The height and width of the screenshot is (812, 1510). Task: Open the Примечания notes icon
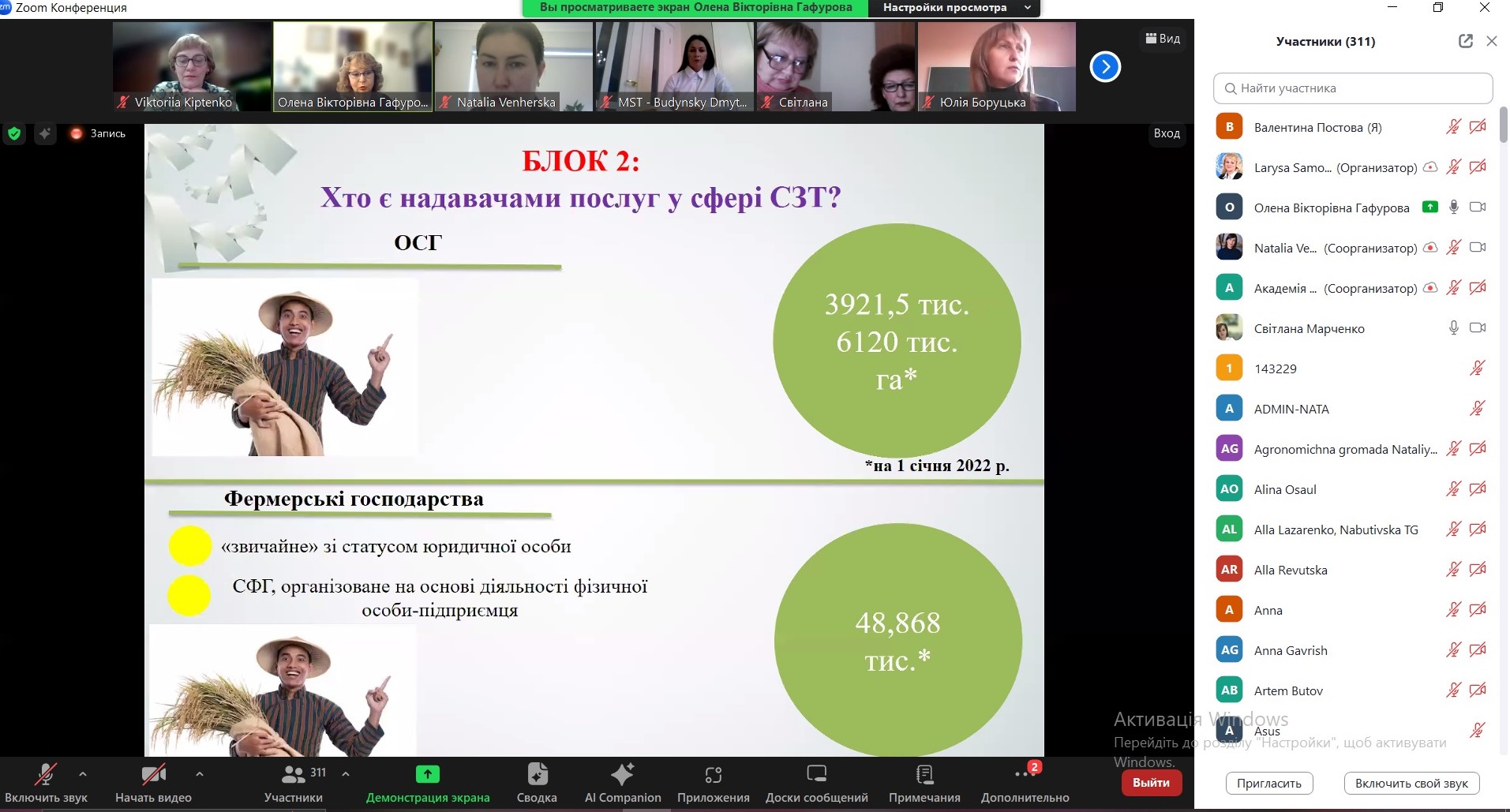pyautogui.click(x=924, y=775)
